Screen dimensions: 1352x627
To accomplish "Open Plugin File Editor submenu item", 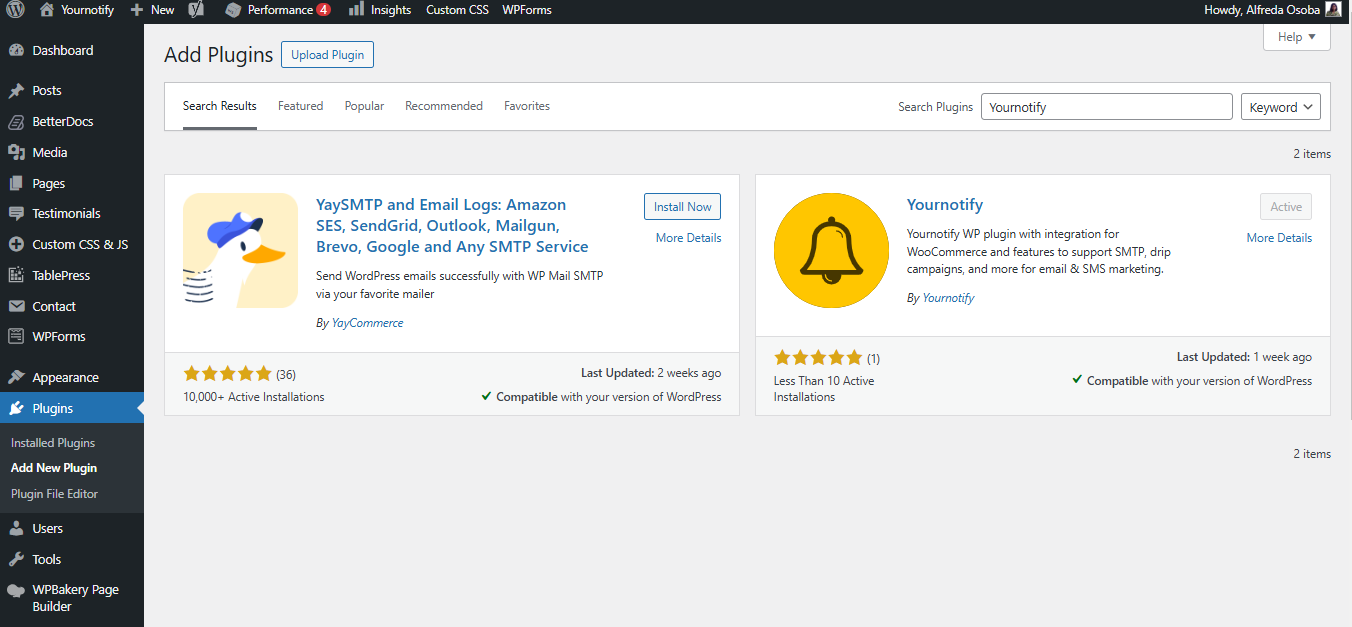I will tap(54, 494).
